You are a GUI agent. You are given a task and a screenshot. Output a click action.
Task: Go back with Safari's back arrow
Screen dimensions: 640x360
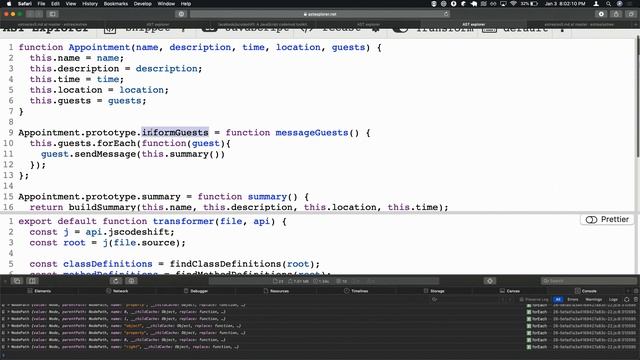click(x=30, y=14)
